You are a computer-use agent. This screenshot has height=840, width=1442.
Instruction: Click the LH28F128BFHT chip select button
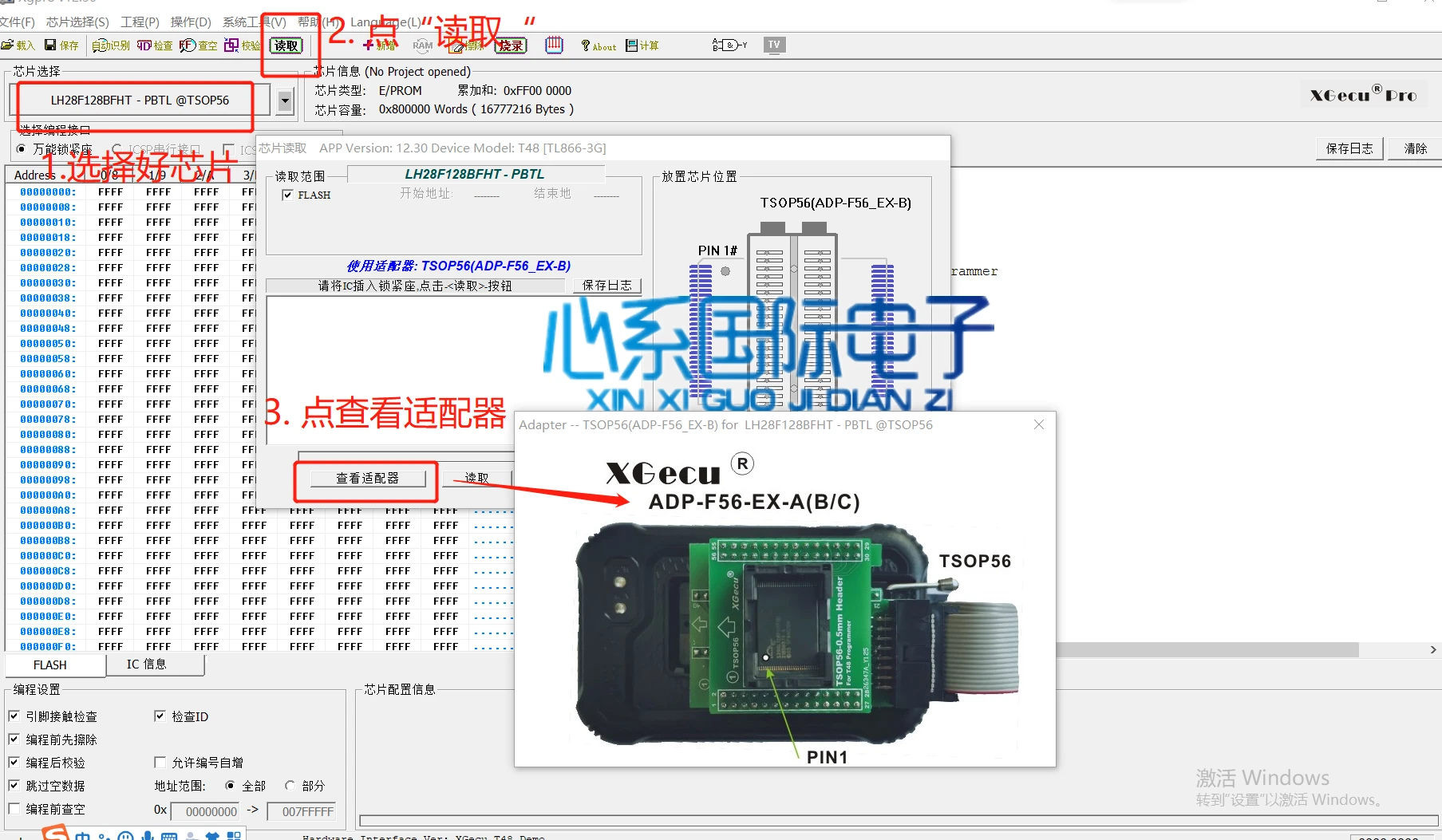point(140,101)
